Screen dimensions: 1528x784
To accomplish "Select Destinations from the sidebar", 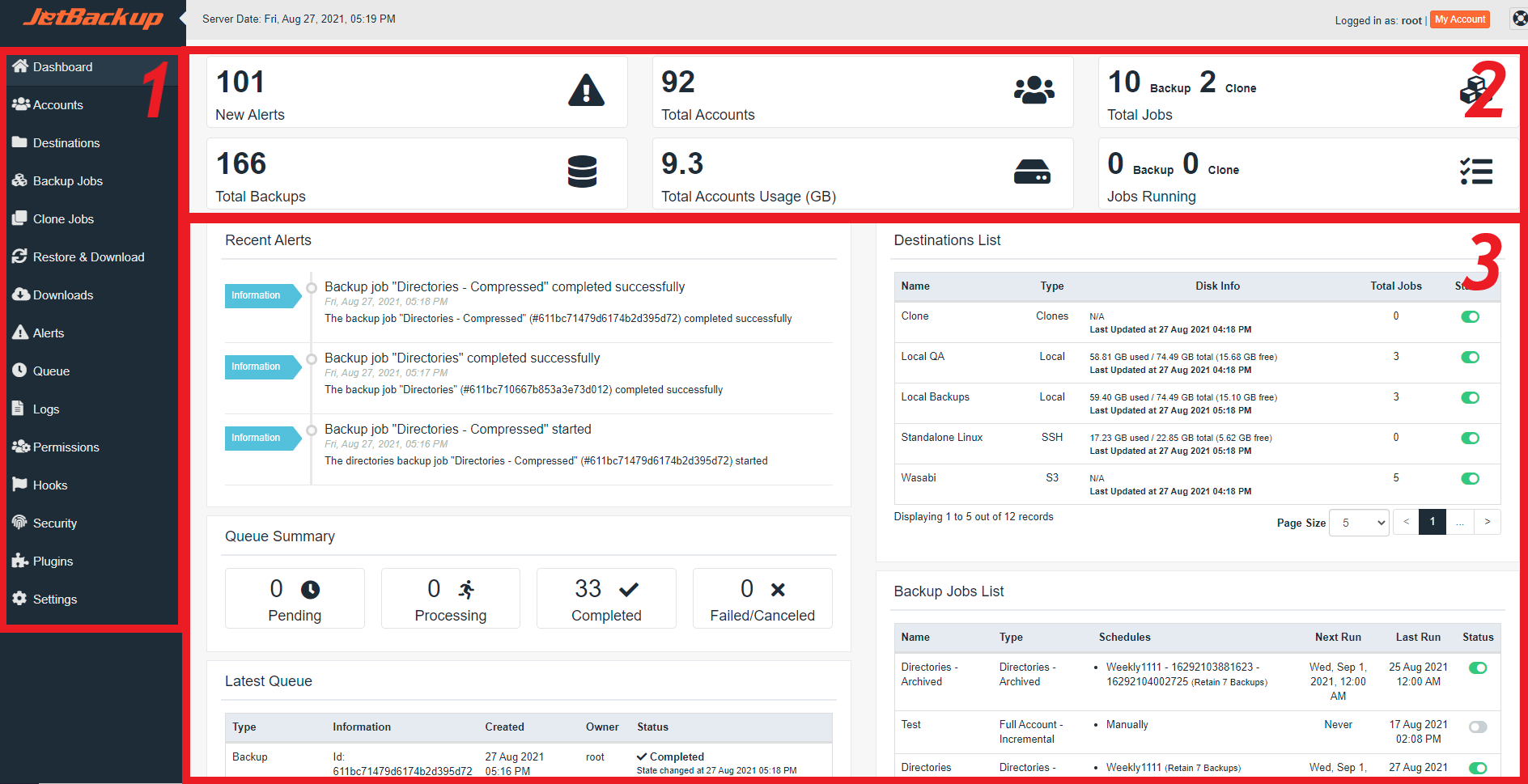I will pos(66,142).
